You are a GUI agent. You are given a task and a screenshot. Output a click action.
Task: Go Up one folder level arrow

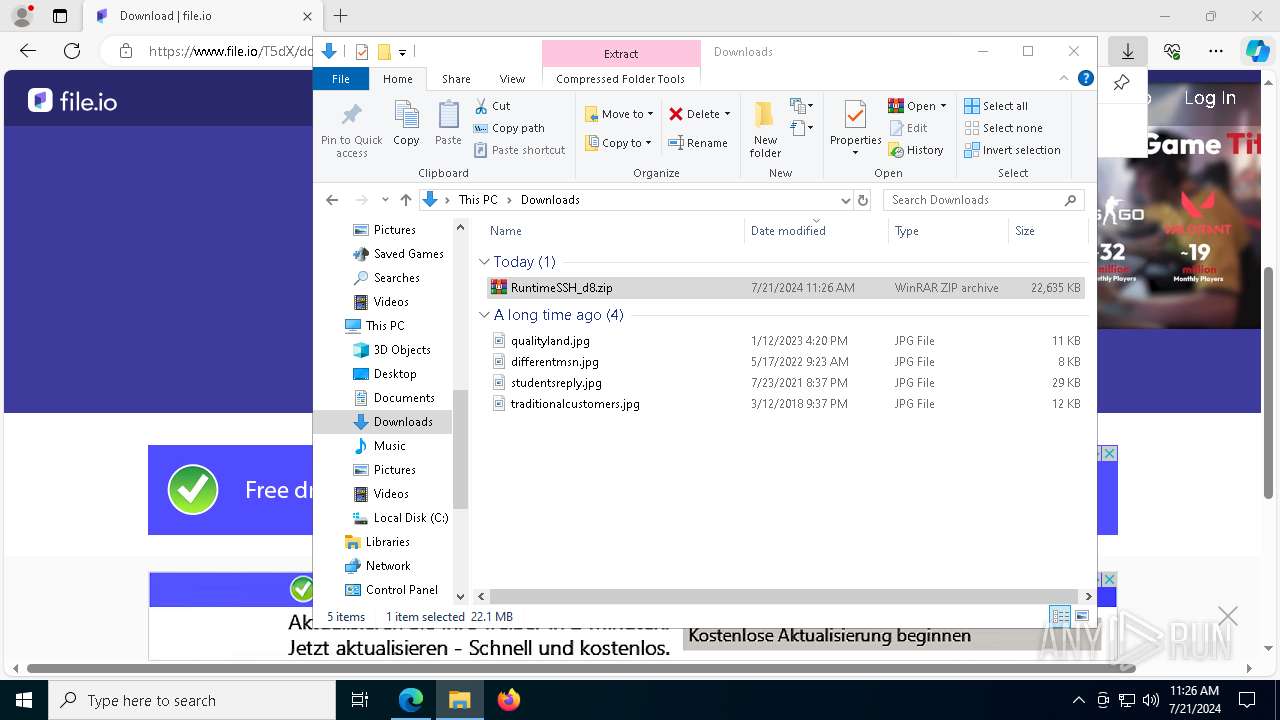[405, 200]
